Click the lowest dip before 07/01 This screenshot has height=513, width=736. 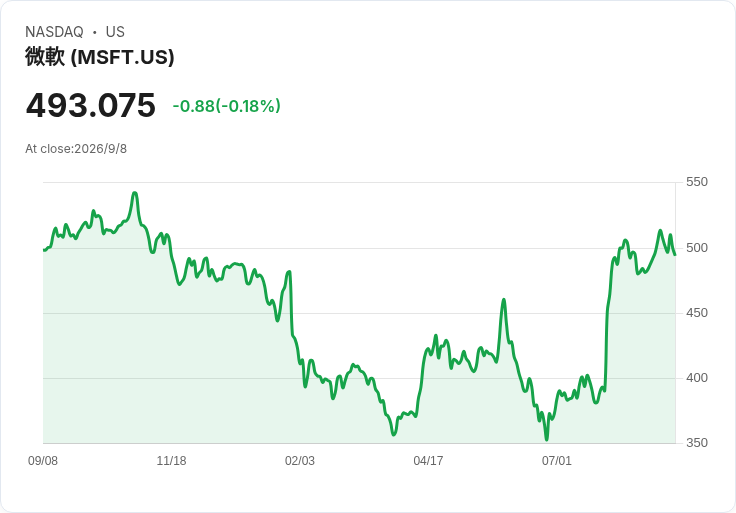pos(546,439)
